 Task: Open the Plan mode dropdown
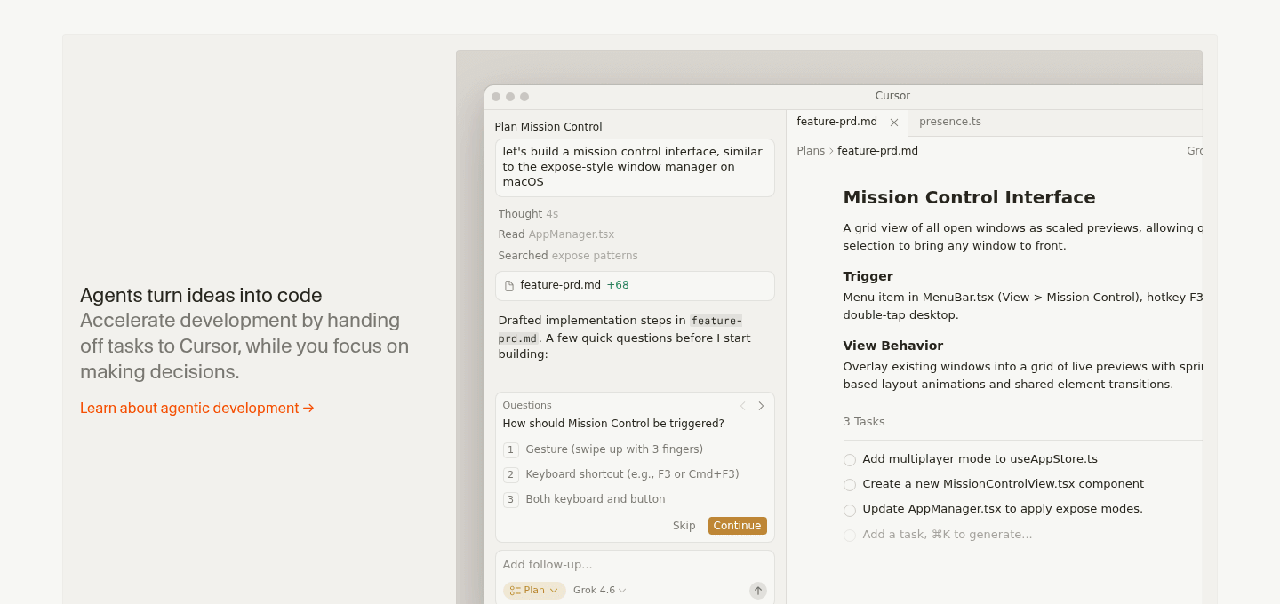[534, 591]
